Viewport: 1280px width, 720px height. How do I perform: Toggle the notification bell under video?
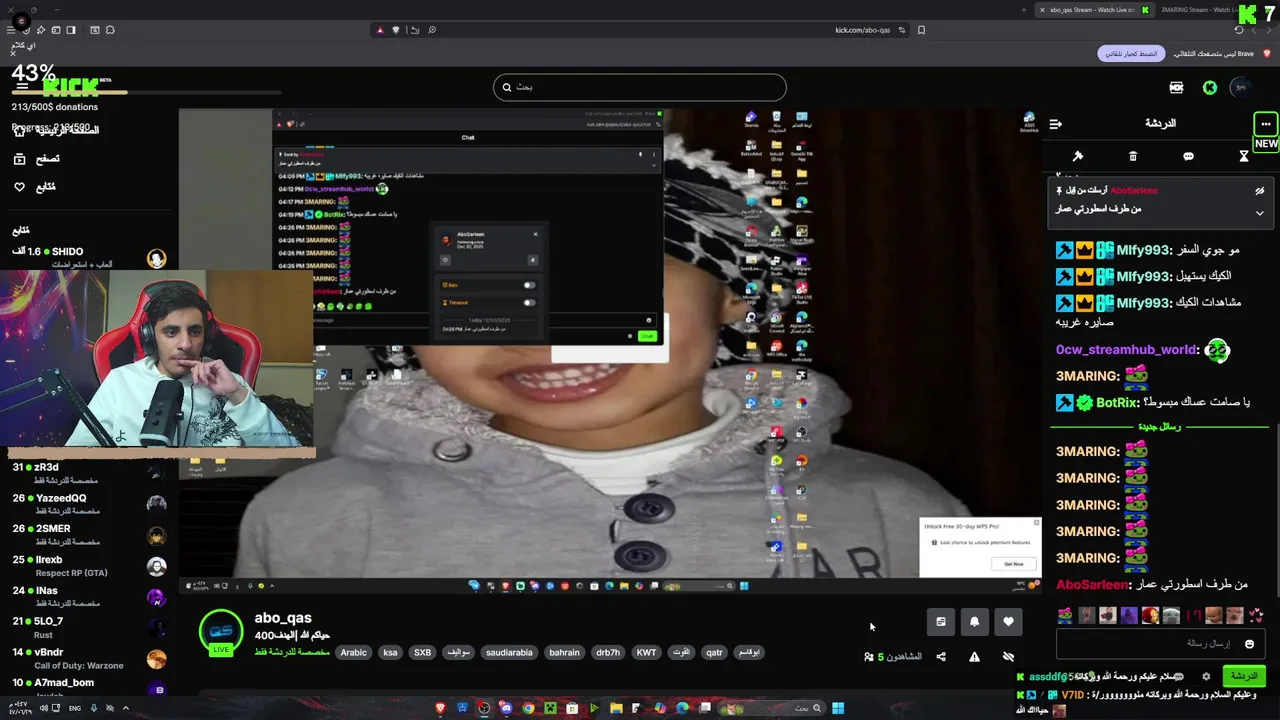(975, 622)
